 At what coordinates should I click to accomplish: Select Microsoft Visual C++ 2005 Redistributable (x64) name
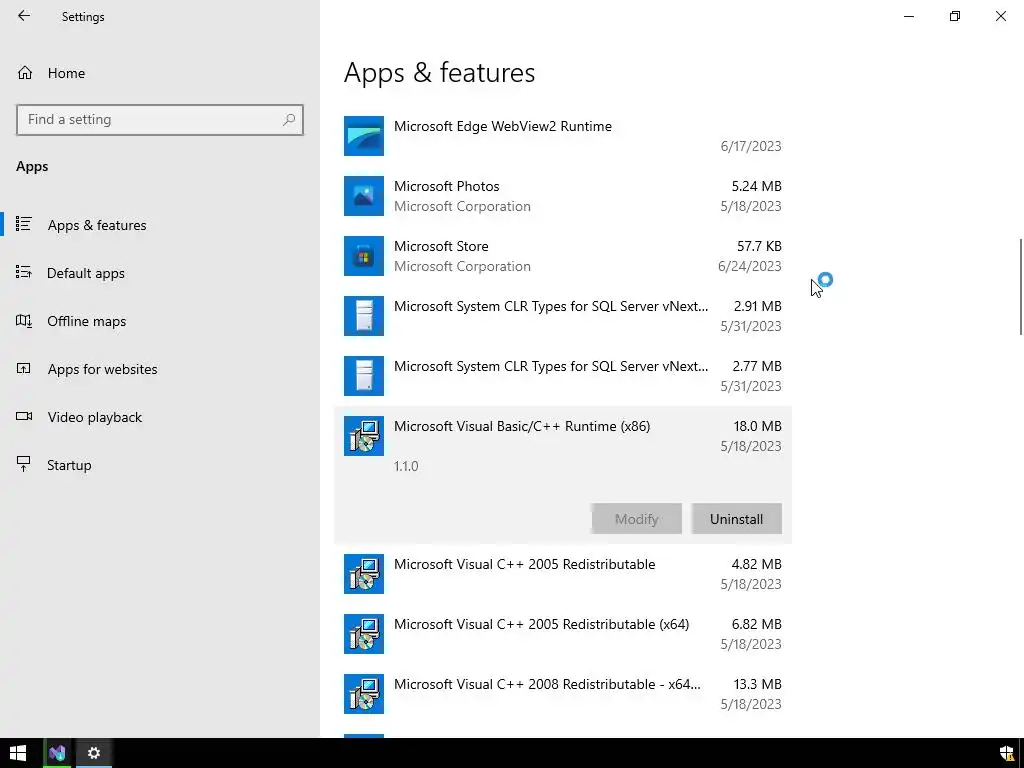541,625
